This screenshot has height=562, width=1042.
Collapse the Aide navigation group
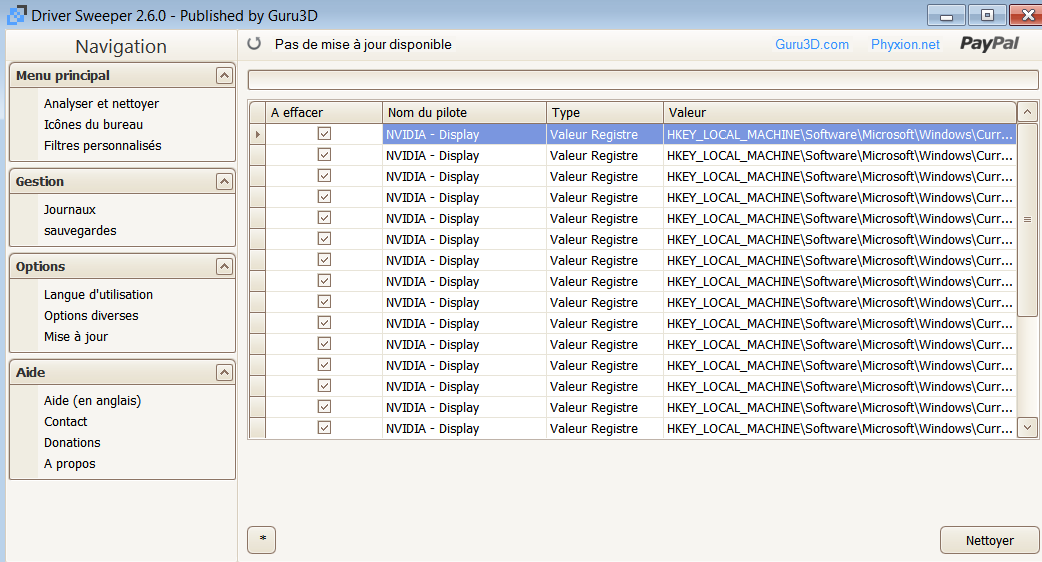pyautogui.click(x=224, y=373)
